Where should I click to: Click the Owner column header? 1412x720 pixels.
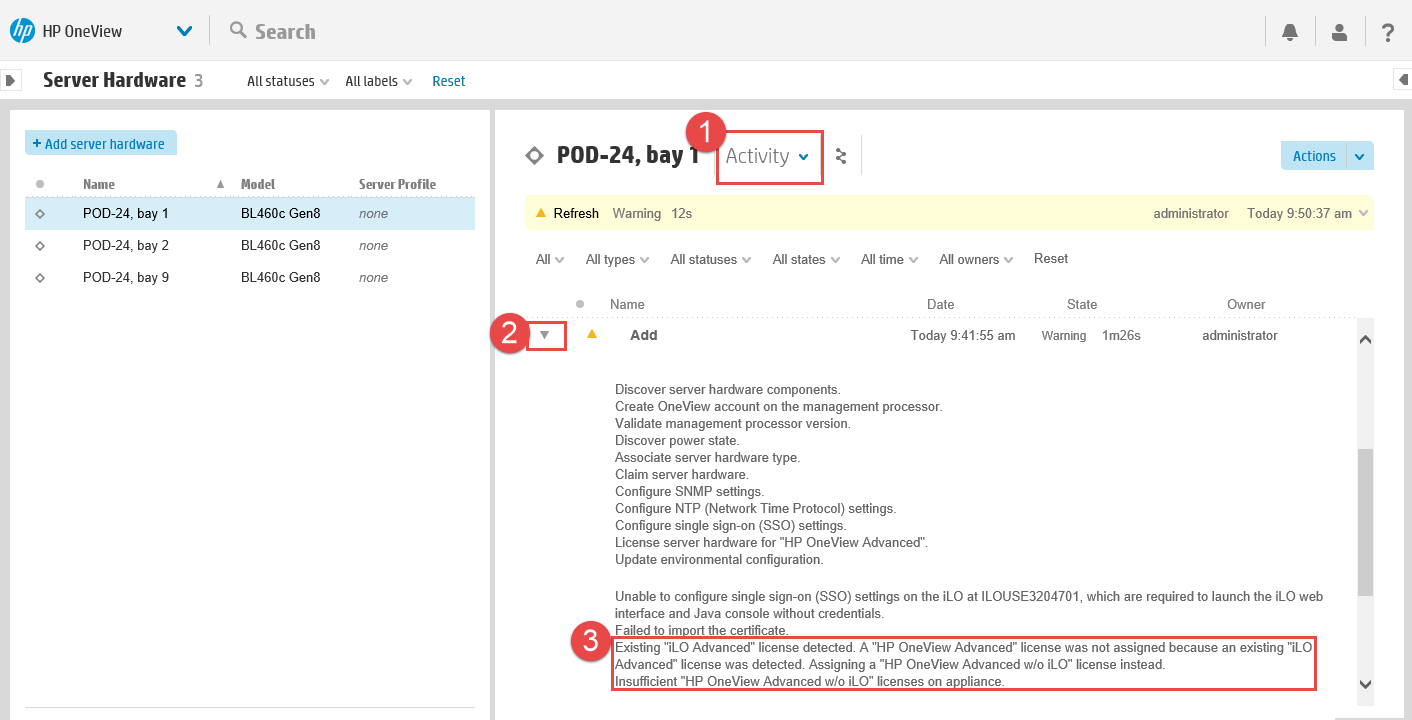[x=1246, y=305]
